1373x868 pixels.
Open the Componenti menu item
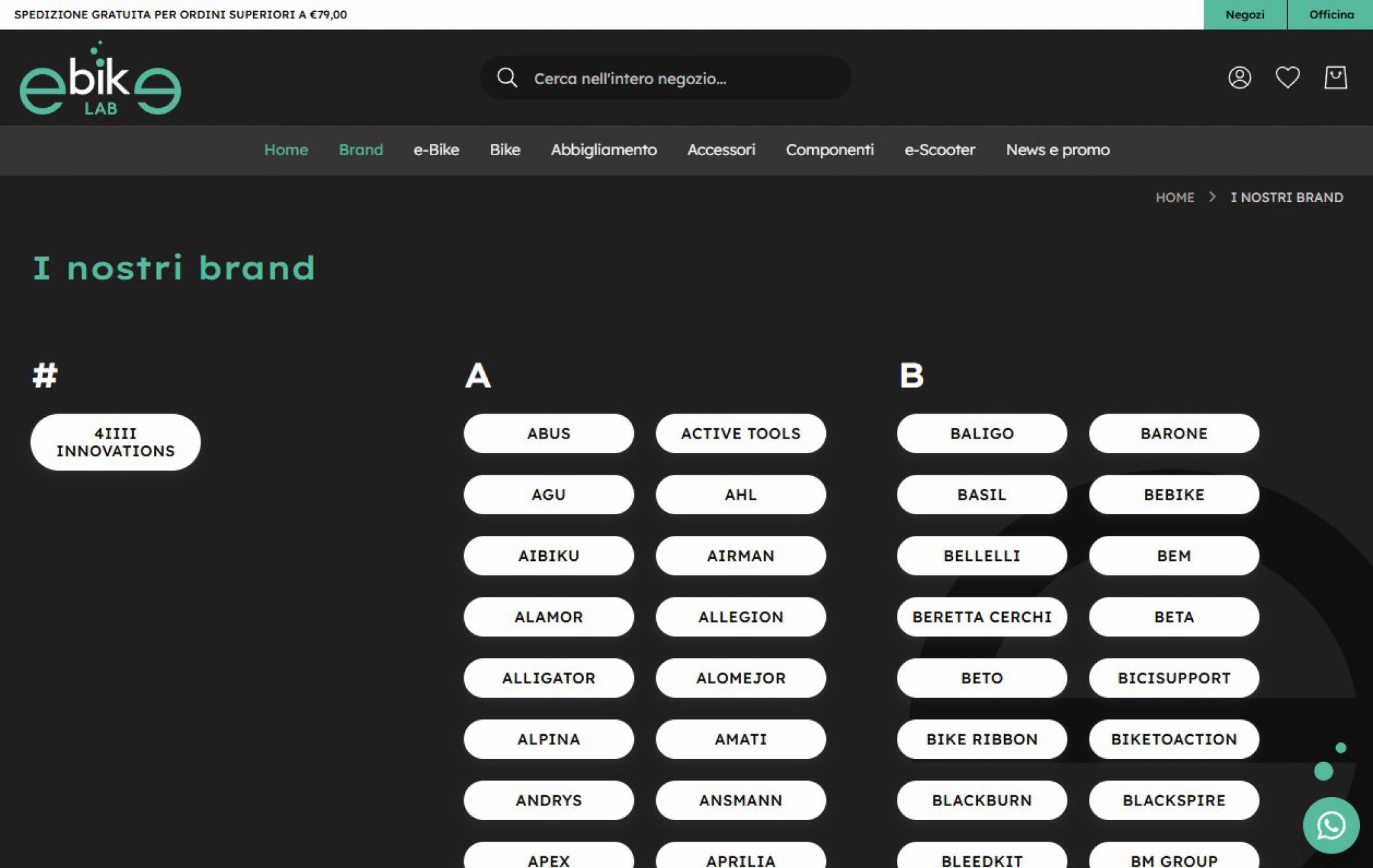pos(830,150)
